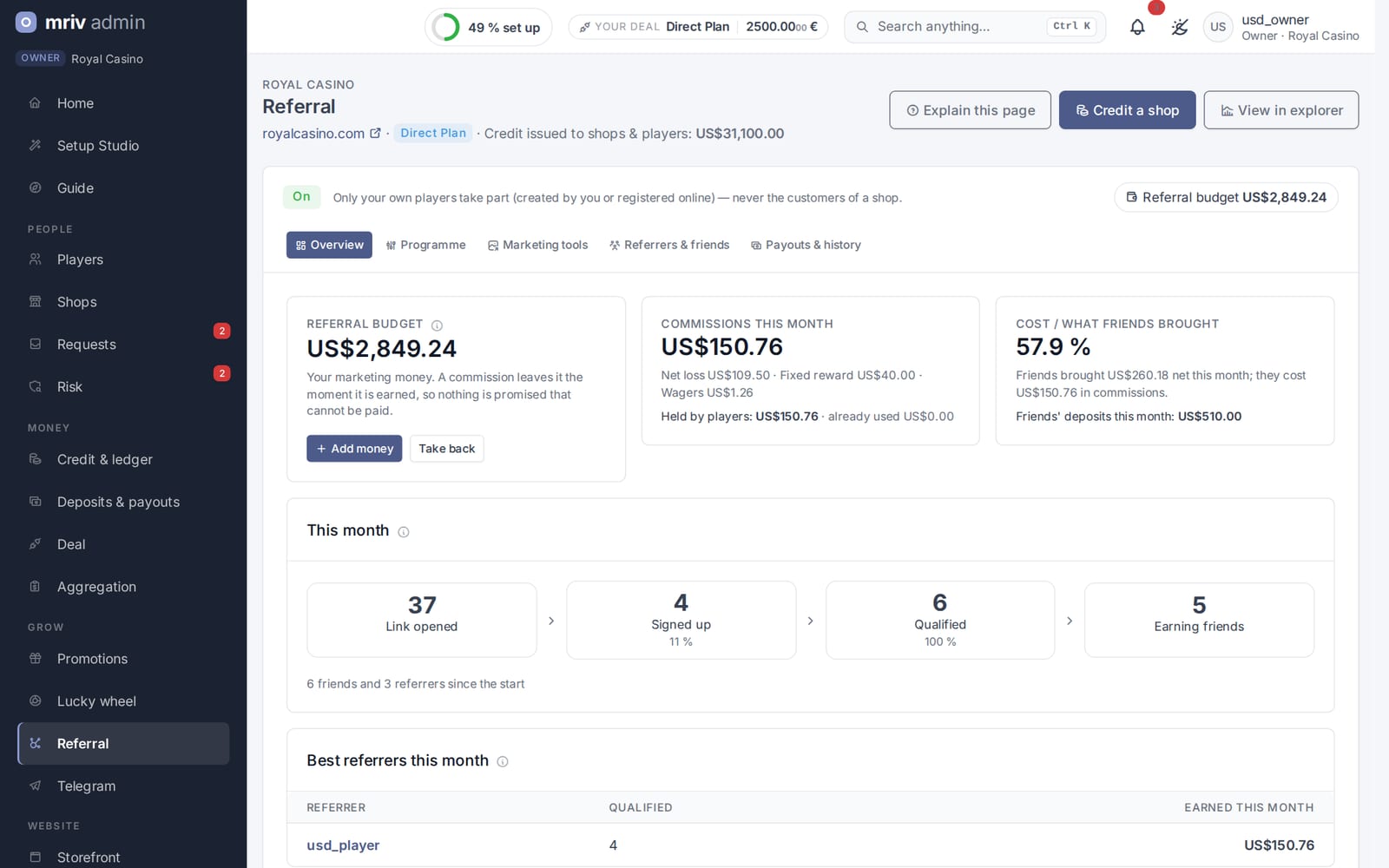1389x868 pixels.
Task: Click the Deposits & payouts sidebar icon
Action: pos(36,501)
